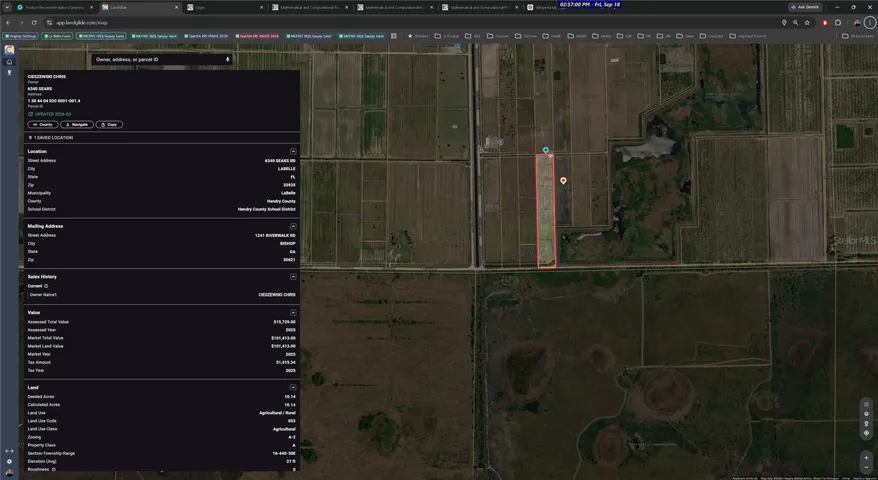Collapse the Sales History section
The height and width of the screenshot is (480, 878).
293,277
